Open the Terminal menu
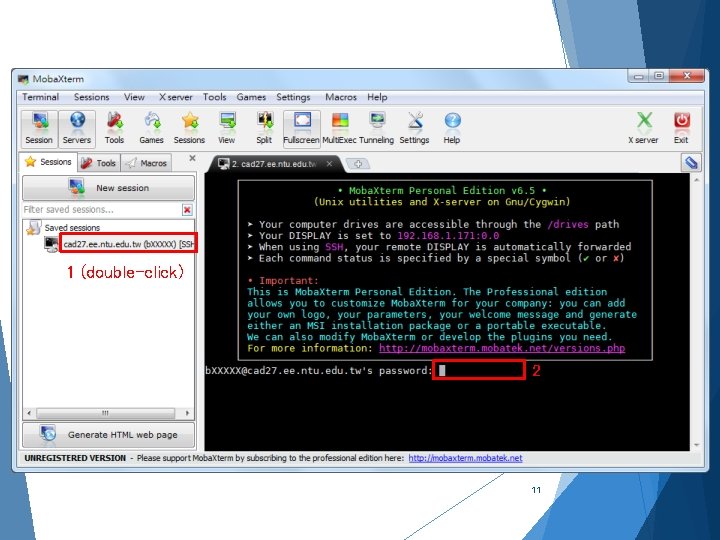The width and height of the screenshot is (720, 540). pyautogui.click(x=40, y=97)
